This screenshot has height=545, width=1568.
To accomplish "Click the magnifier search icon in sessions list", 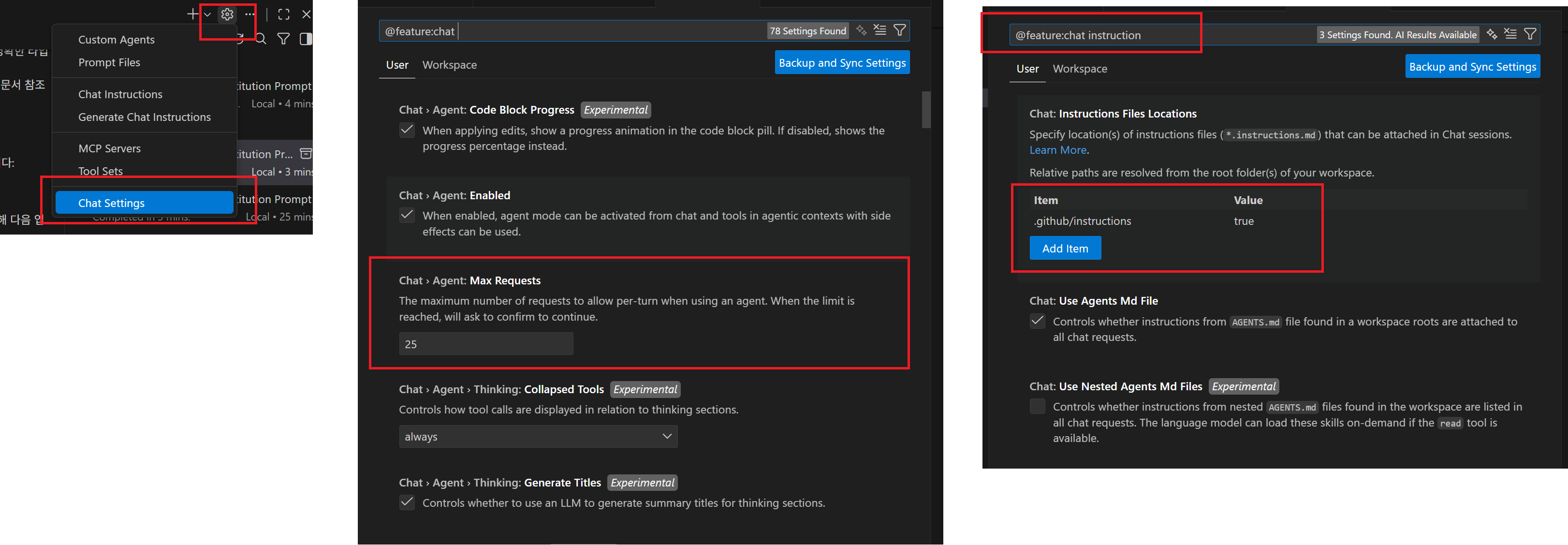I will click(261, 39).
